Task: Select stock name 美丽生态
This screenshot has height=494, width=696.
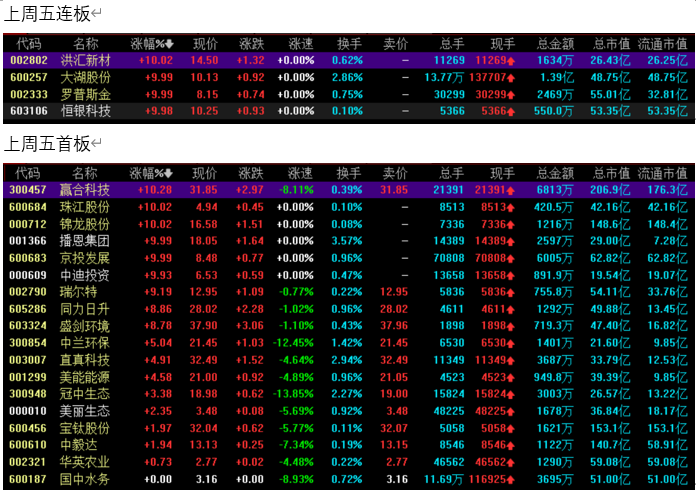Action: click(x=84, y=411)
